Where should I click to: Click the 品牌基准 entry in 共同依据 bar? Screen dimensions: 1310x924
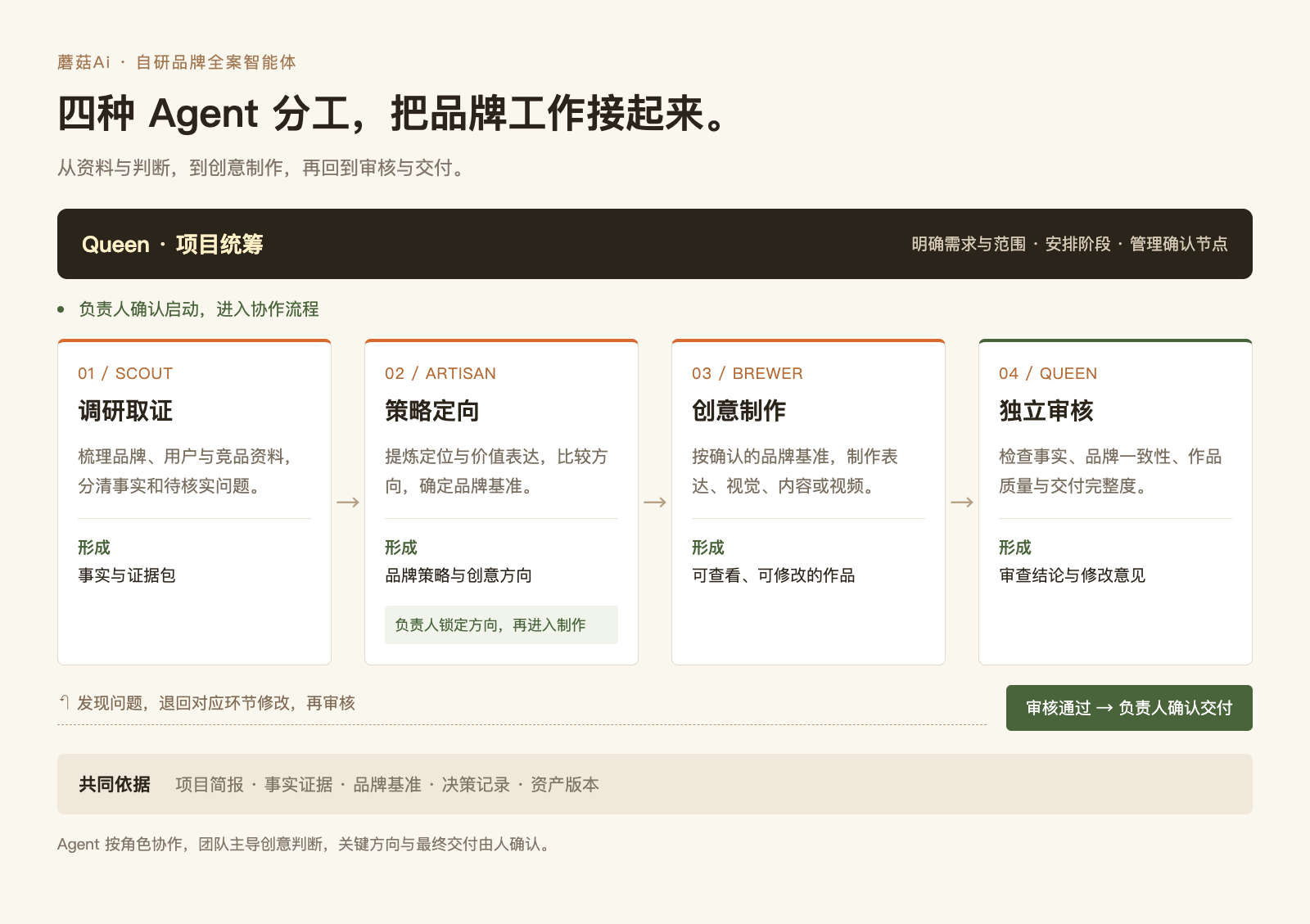pos(387,784)
